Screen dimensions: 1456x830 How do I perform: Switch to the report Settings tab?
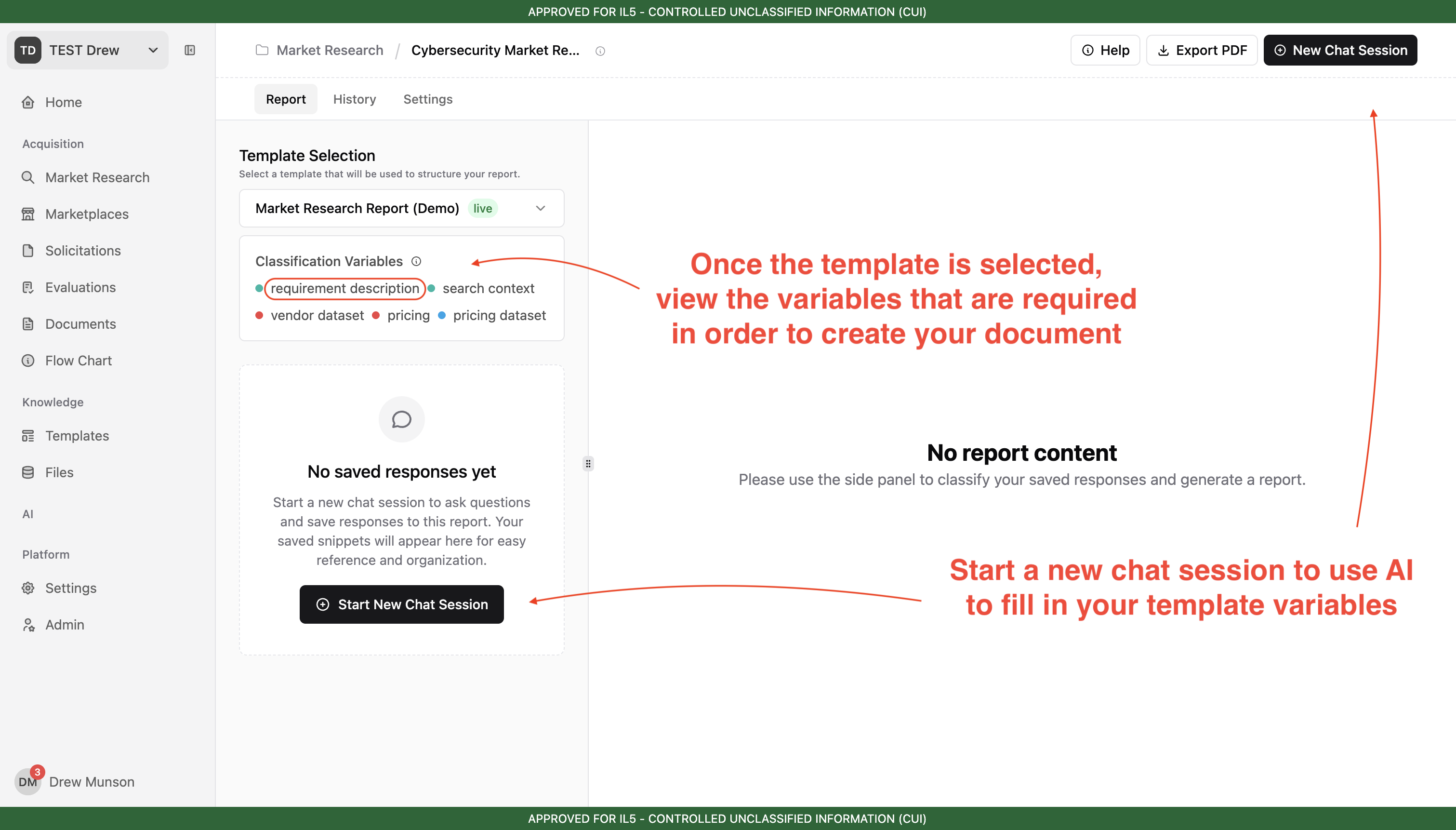[x=428, y=99]
